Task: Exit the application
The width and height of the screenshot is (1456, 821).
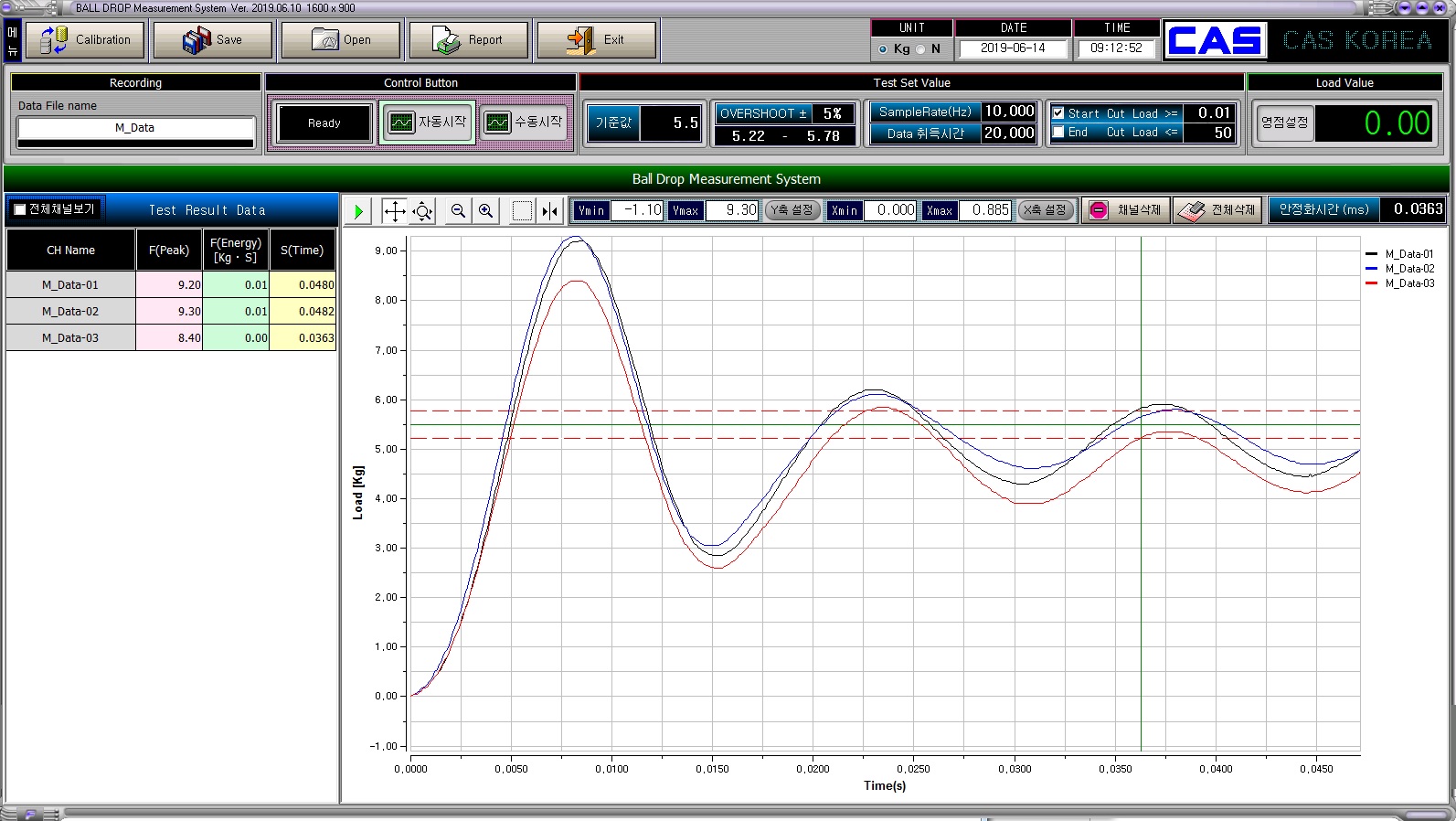Action: coord(597,40)
